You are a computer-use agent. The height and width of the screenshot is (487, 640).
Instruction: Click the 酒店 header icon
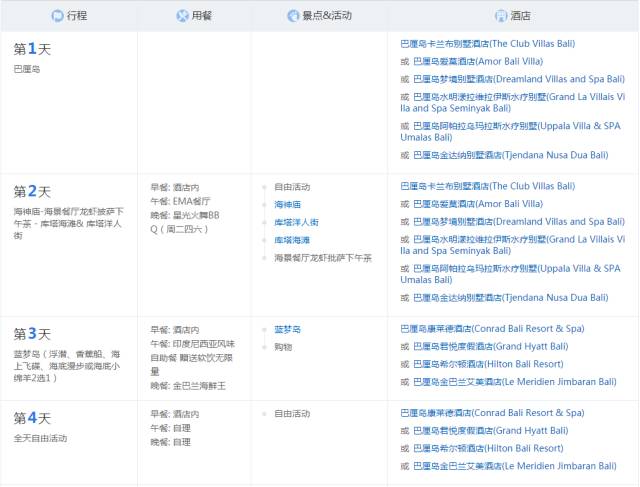point(501,16)
